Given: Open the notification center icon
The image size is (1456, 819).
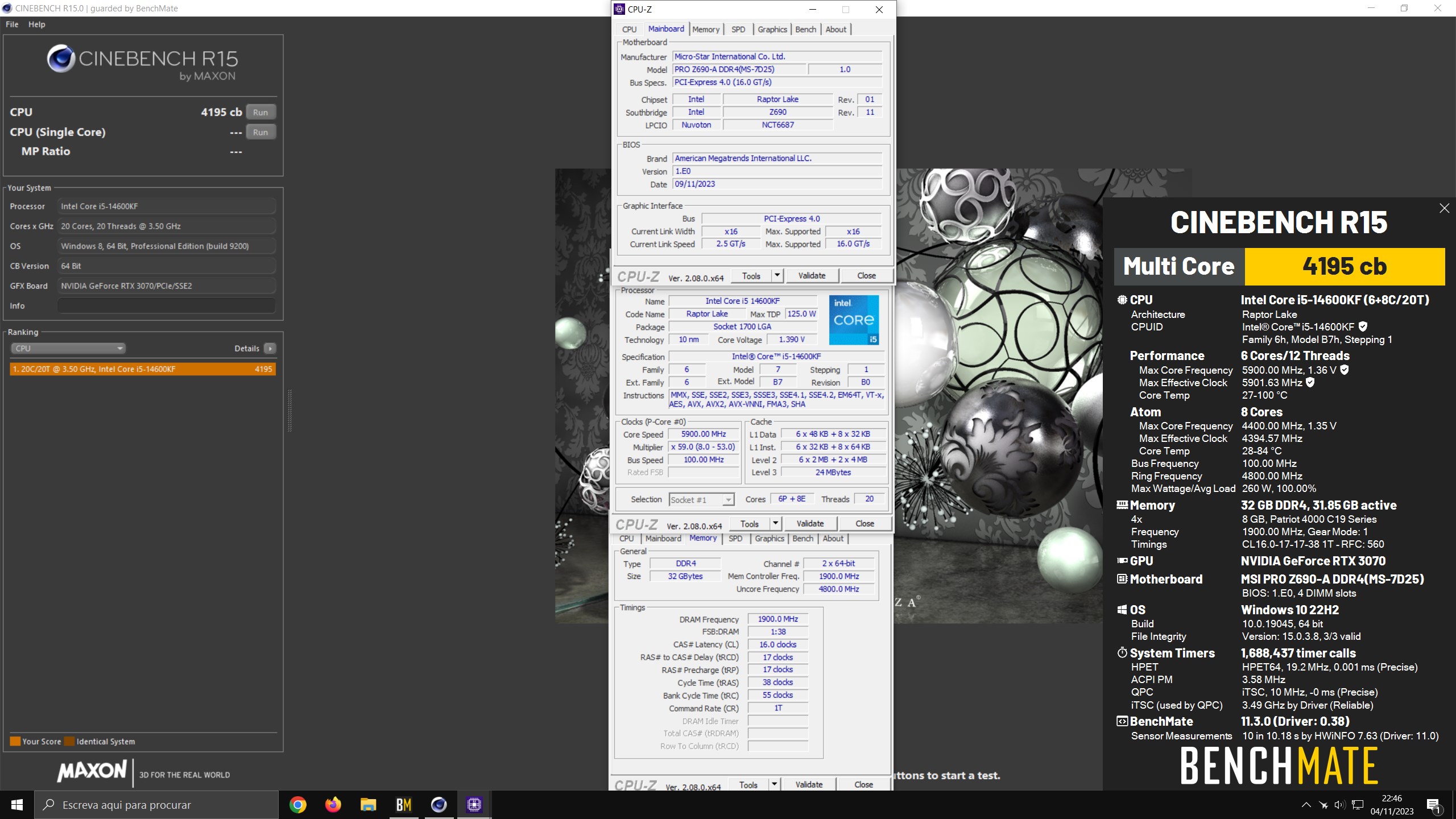Looking at the screenshot, I should [1434, 805].
